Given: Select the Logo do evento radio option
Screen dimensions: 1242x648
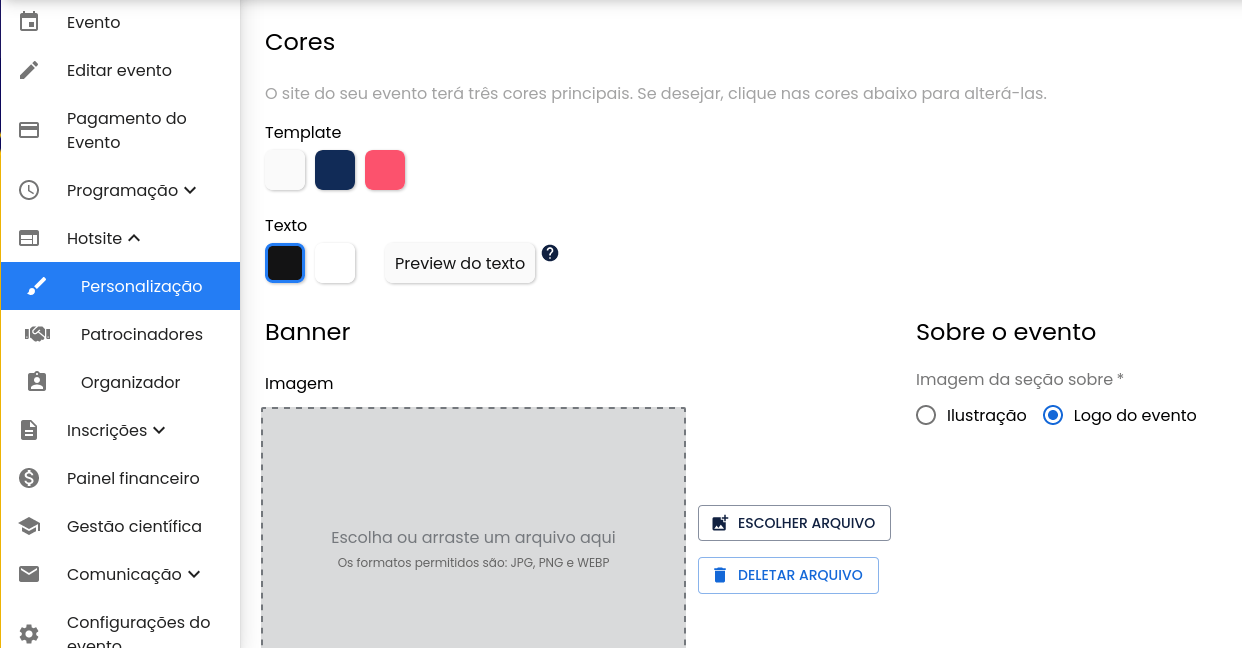Looking at the screenshot, I should coord(1052,415).
